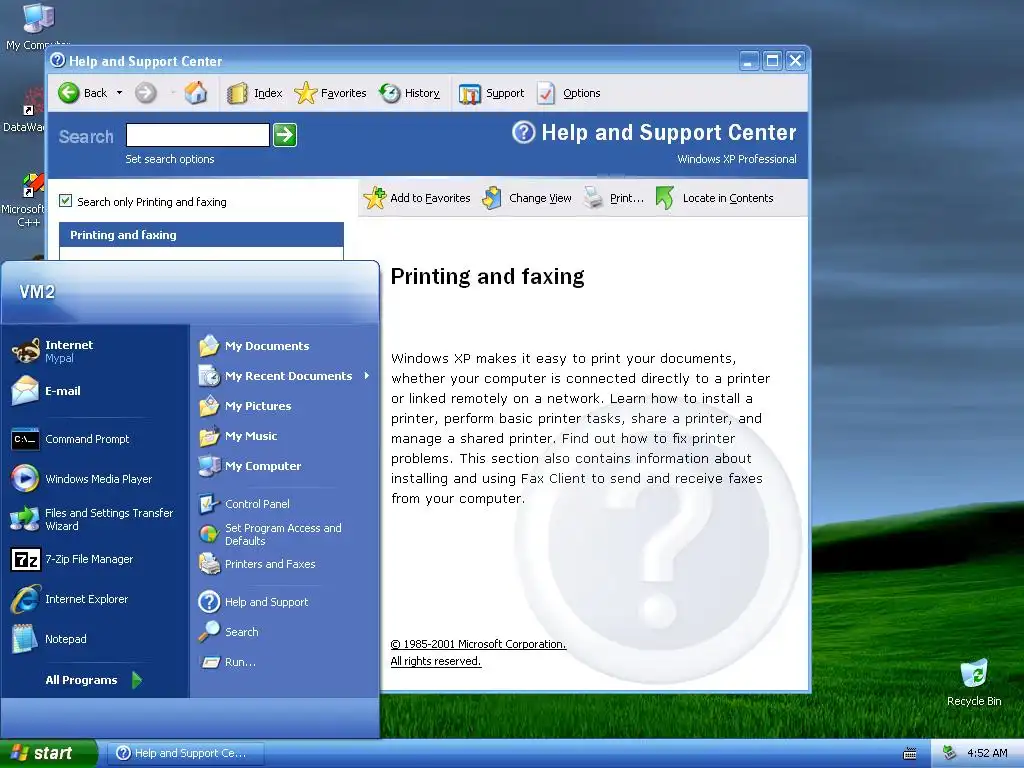
Task: Select My Computer desktop icon
Action: 38,26
